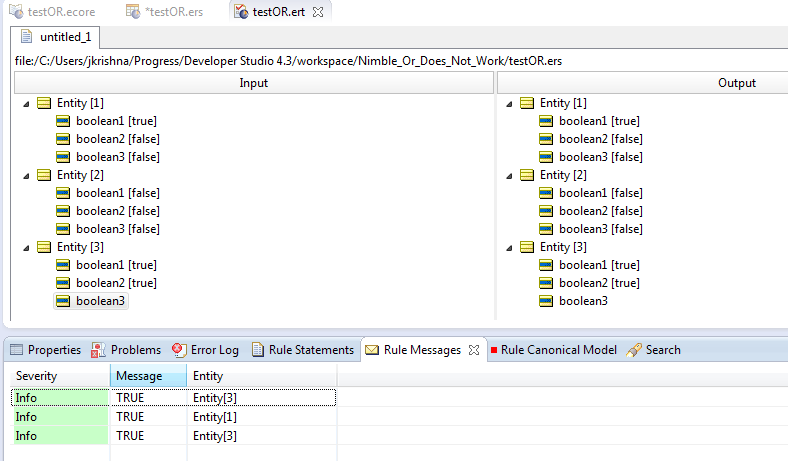Image resolution: width=788 pixels, height=461 pixels.
Task: Collapse Entity [1] in Output tree
Action: (509, 104)
